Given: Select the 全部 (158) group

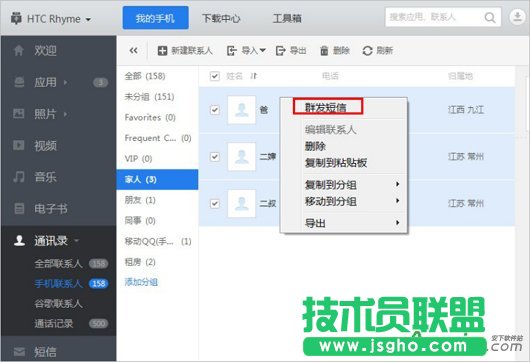Looking at the screenshot, I should pos(157,76).
